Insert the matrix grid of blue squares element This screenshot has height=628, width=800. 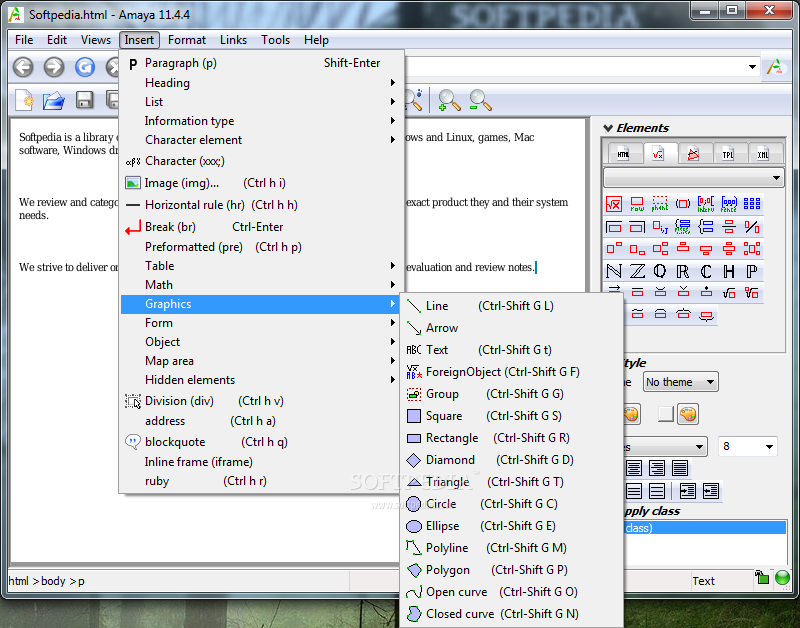click(x=752, y=204)
